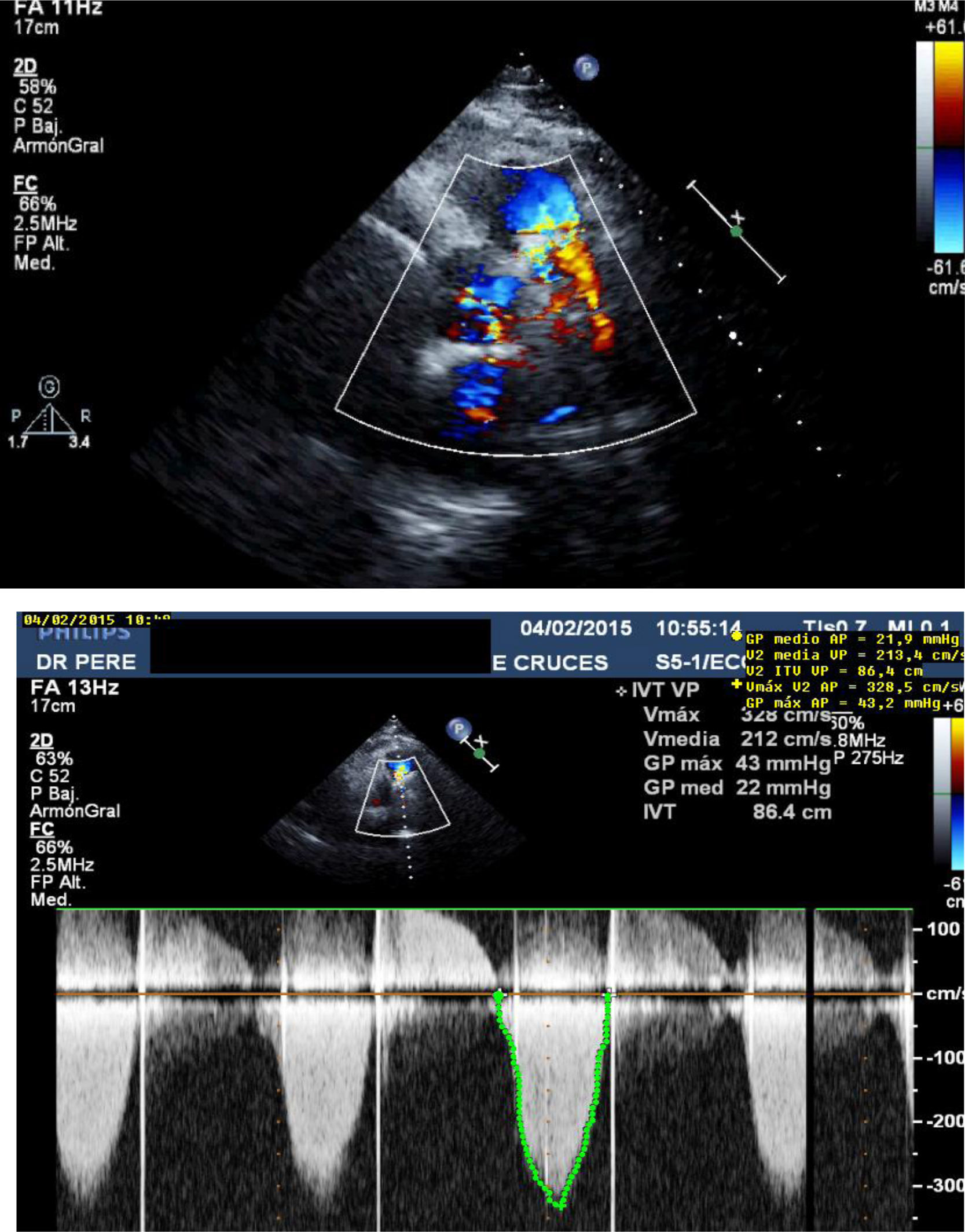Click the green focus marker on depth caliper

tap(736, 232)
